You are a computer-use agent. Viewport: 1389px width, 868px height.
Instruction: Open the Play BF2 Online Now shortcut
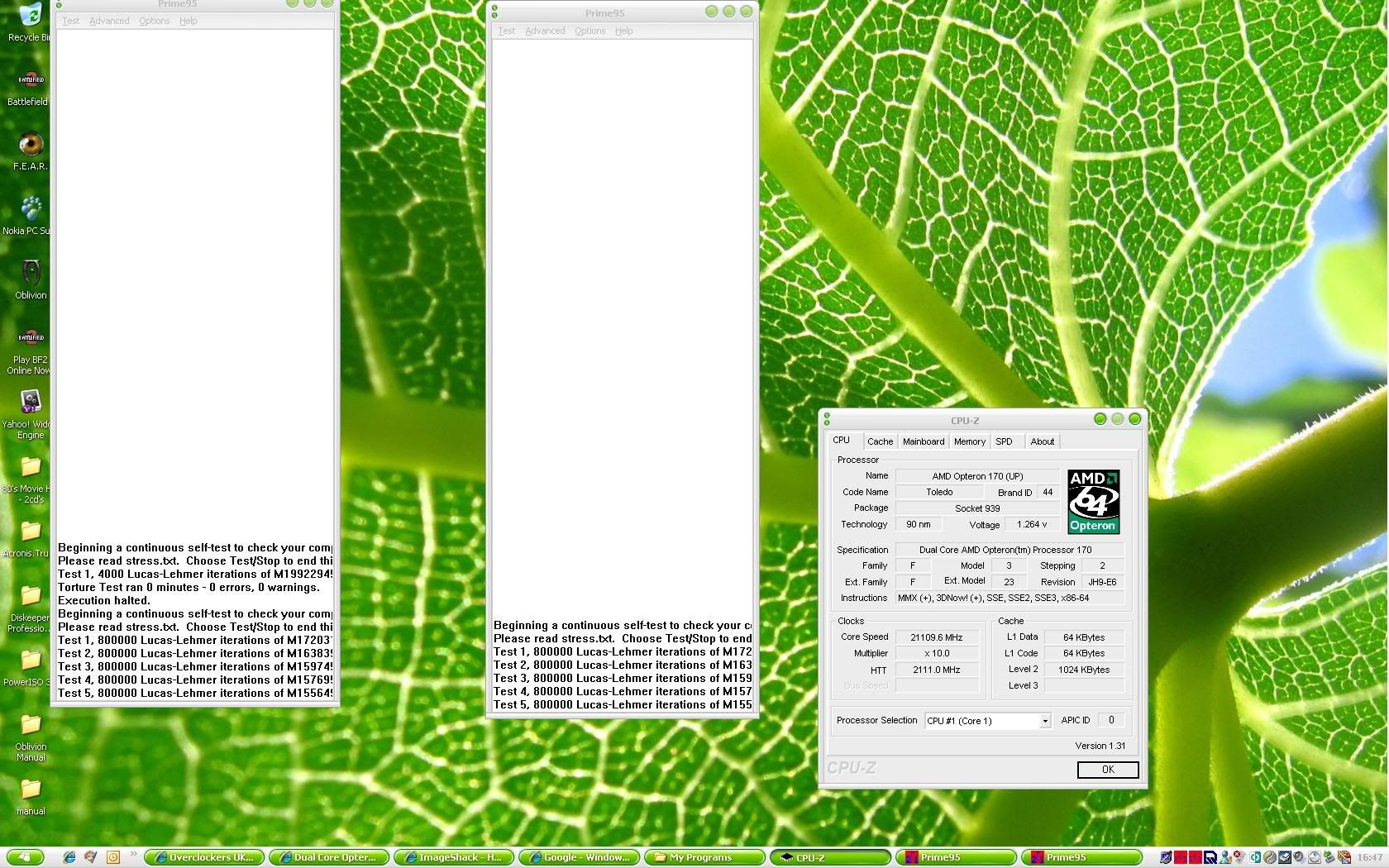(31, 338)
